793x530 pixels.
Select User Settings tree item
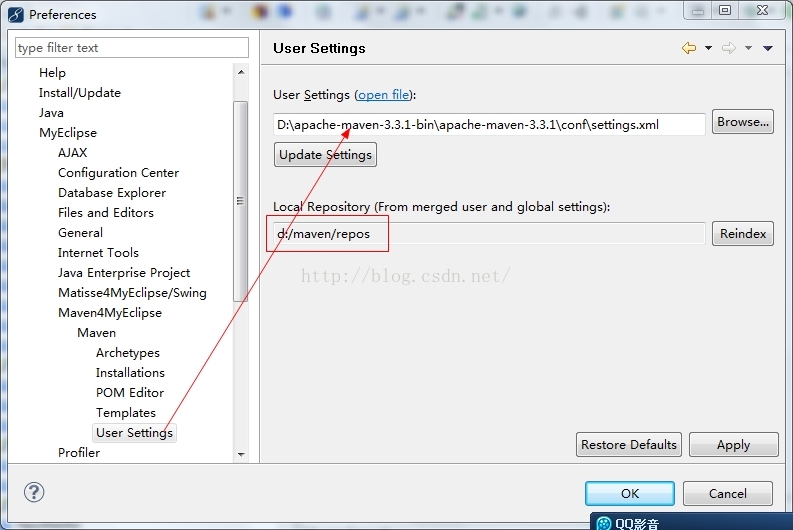[x=135, y=433]
